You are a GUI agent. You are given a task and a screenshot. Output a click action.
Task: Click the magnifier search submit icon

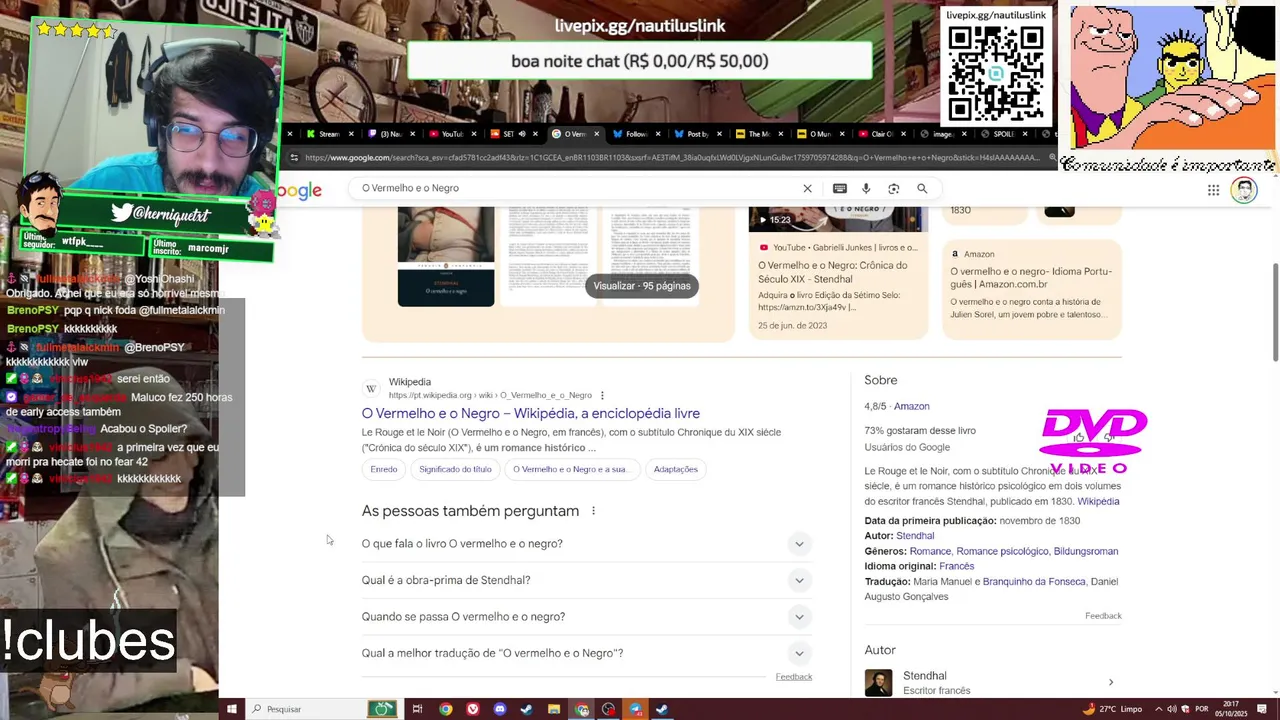(922, 188)
